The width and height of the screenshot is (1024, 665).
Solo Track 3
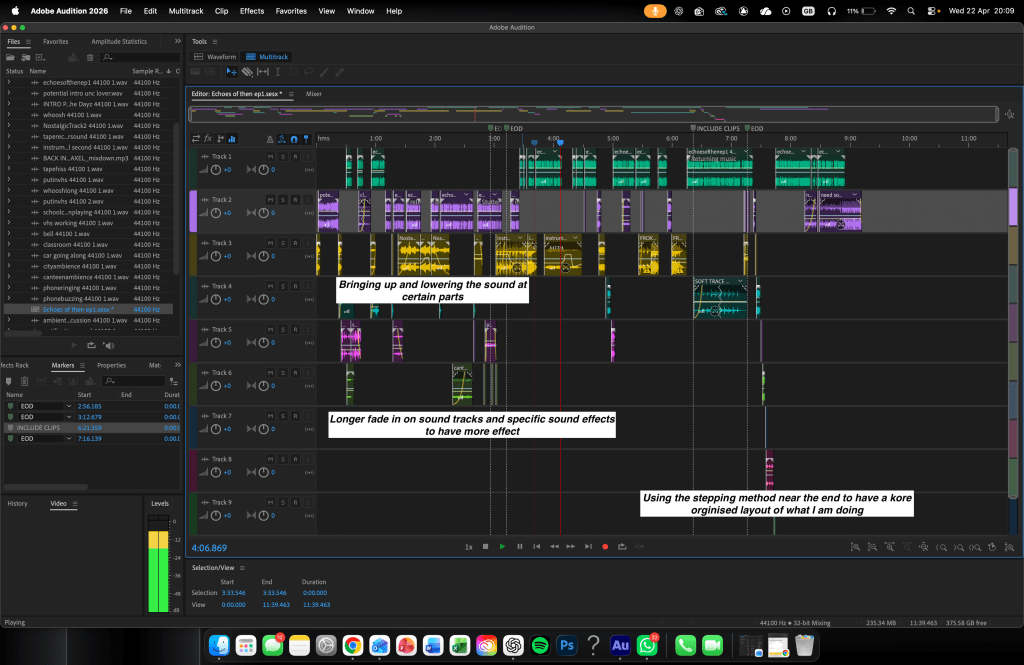(x=283, y=243)
